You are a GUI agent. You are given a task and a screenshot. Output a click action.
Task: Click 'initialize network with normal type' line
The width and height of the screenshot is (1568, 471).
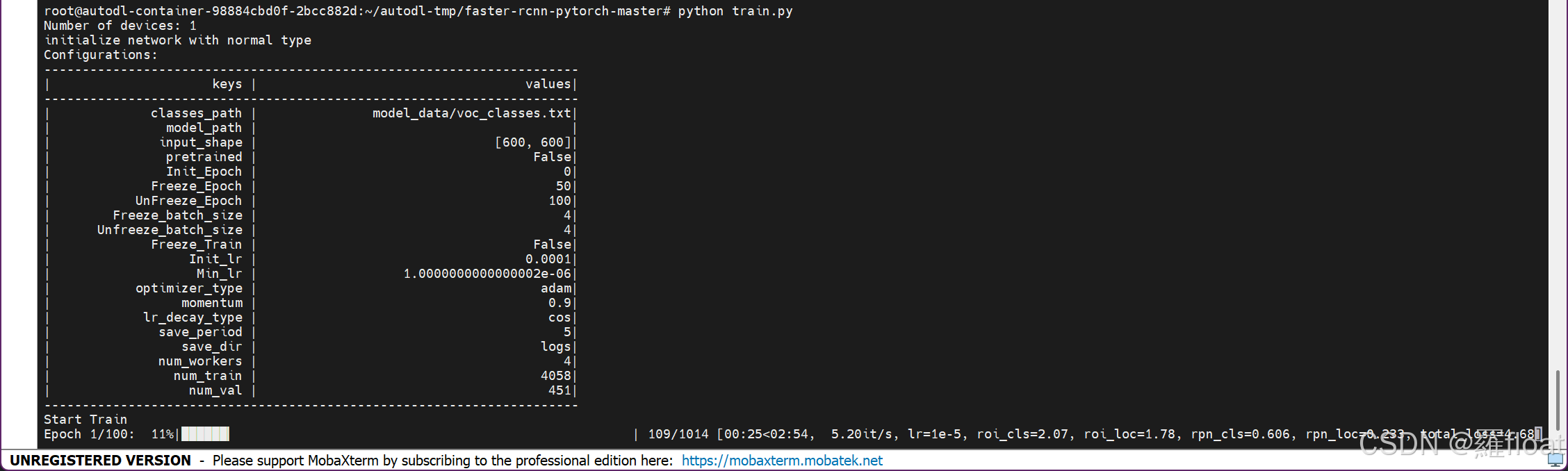pos(178,40)
